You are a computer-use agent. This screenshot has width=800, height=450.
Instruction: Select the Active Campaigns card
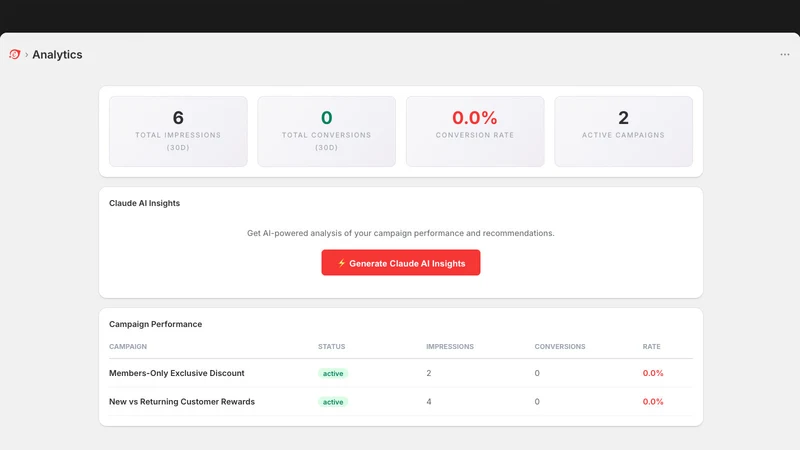pyautogui.click(x=623, y=132)
